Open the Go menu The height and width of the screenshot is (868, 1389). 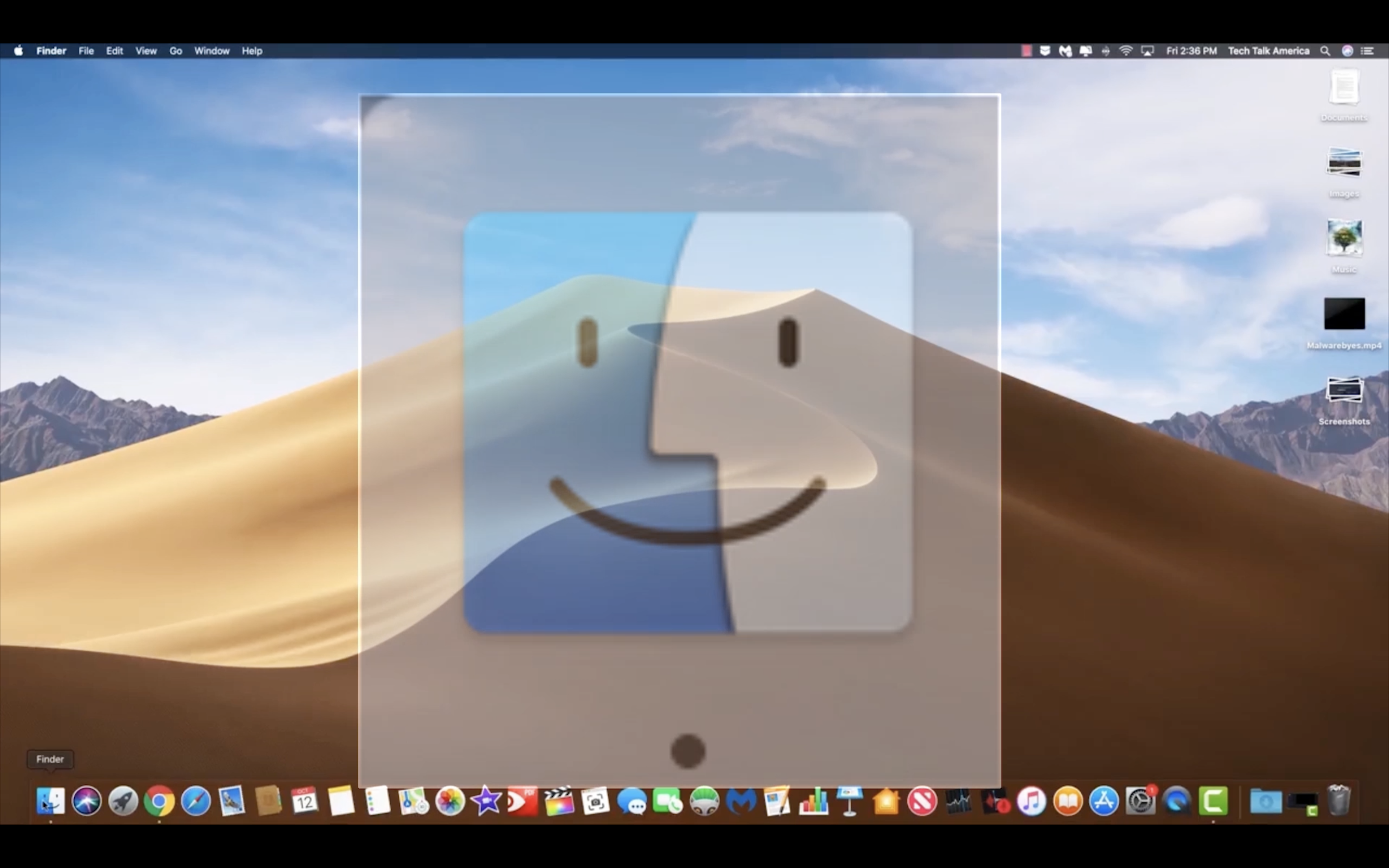point(176,51)
